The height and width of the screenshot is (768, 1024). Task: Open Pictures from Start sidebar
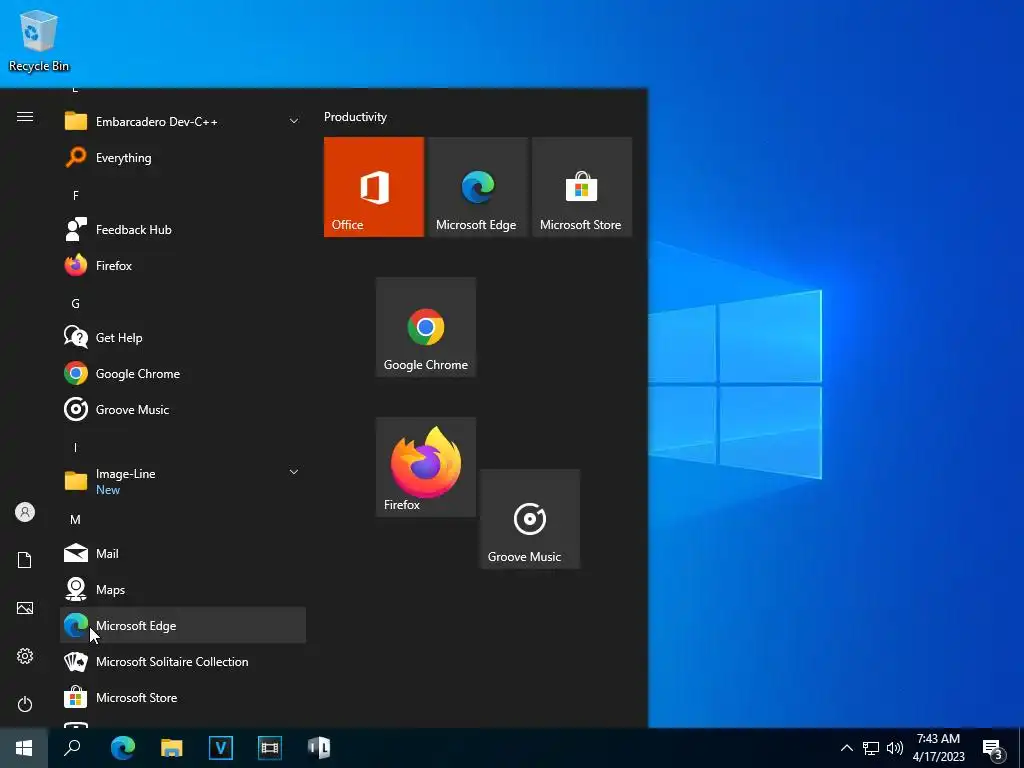pyautogui.click(x=25, y=608)
